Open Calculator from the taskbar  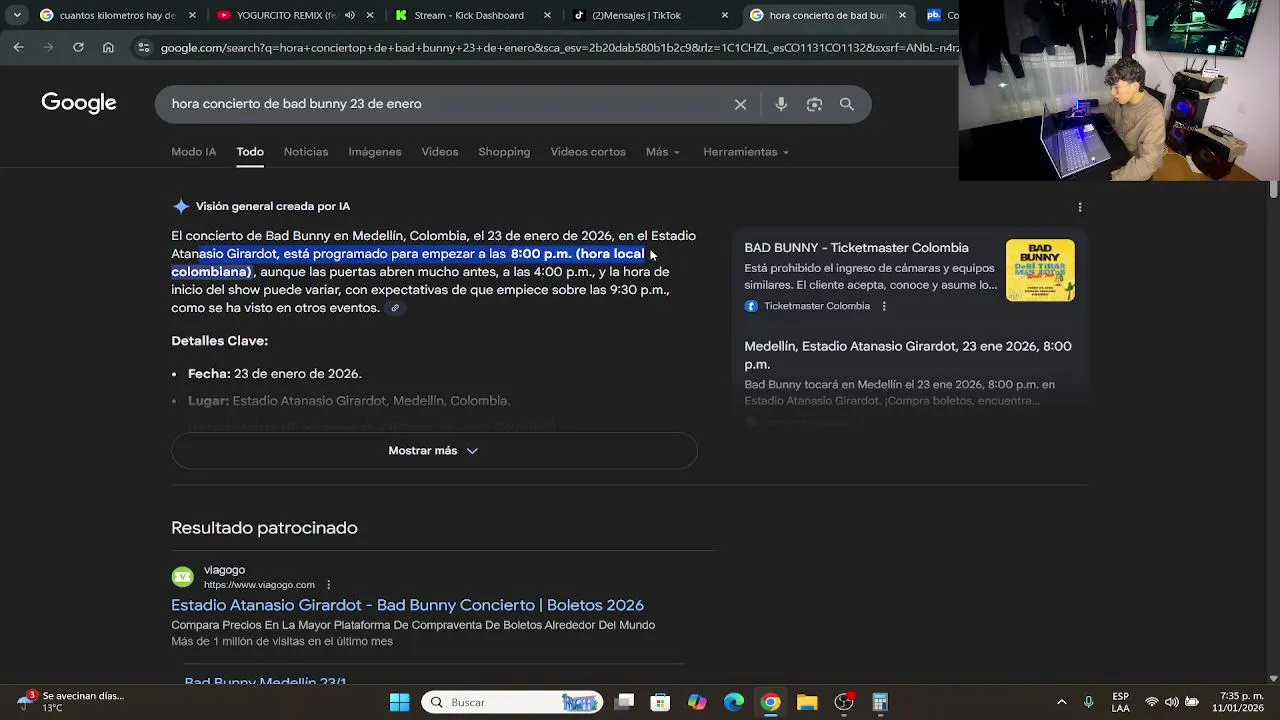[x=880, y=702]
